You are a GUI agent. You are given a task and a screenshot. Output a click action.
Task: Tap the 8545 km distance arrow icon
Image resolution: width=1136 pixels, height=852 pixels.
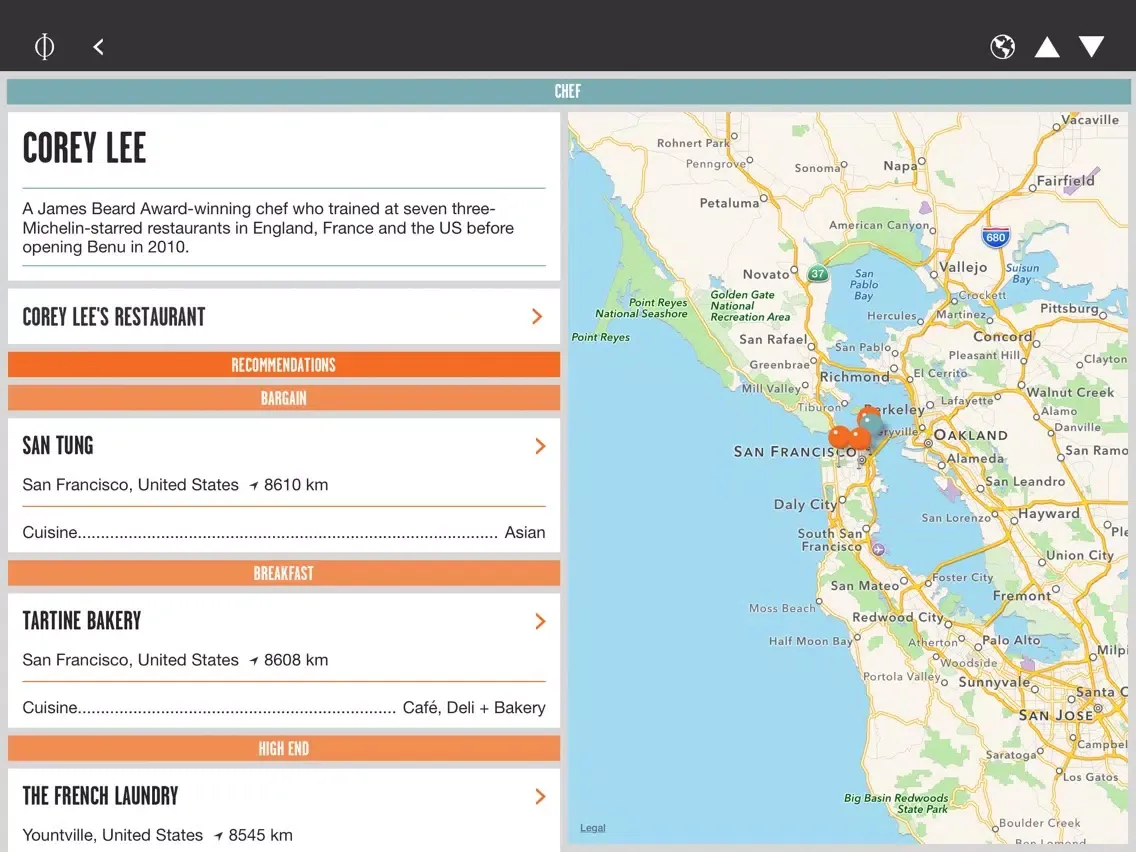[218, 836]
